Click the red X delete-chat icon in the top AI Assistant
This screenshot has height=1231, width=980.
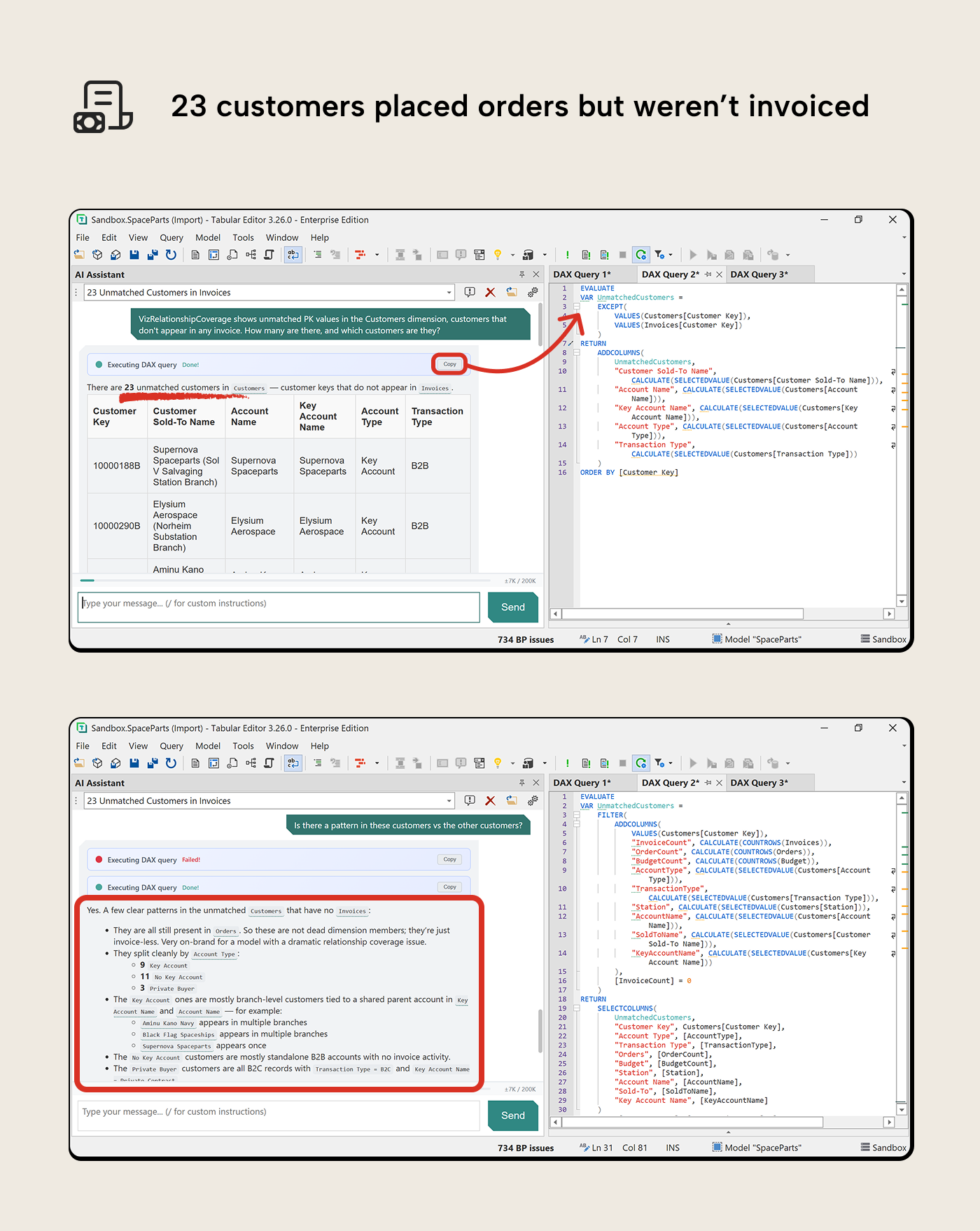pyautogui.click(x=491, y=293)
